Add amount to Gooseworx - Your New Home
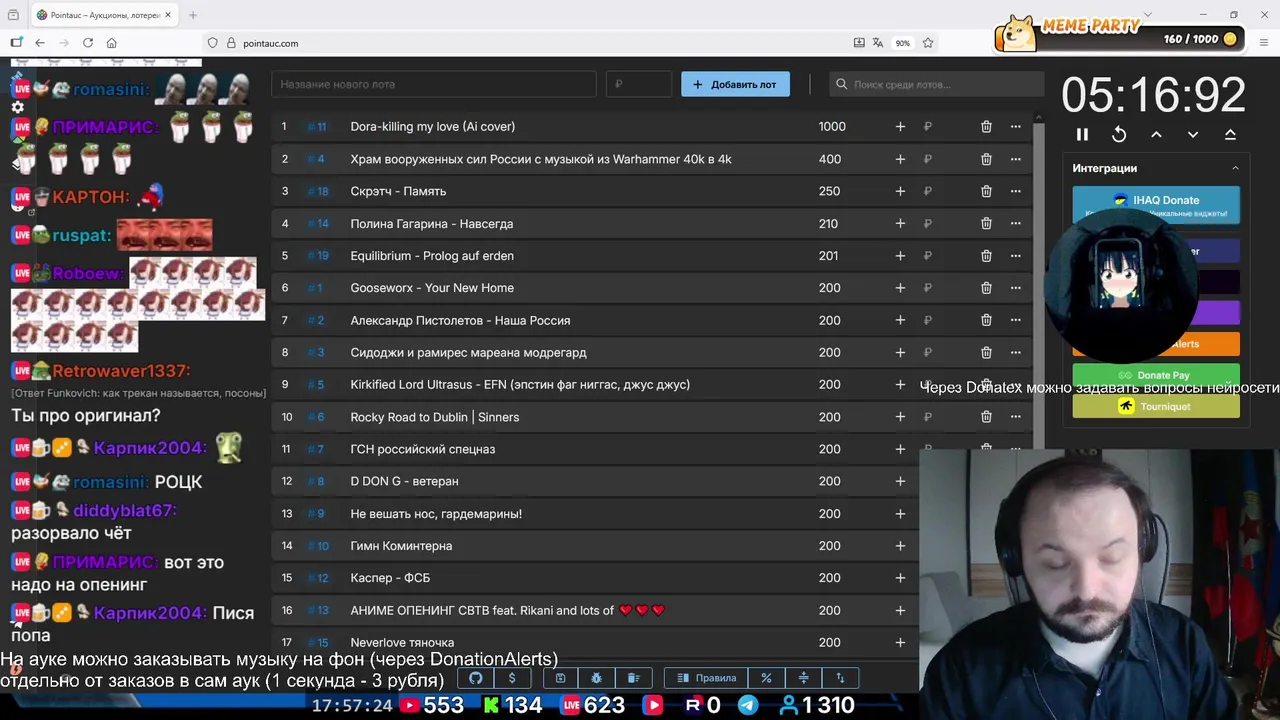Image resolution: width=1280 pixels, height=720 pixels. pyautogui.click(x=900, y=288)
